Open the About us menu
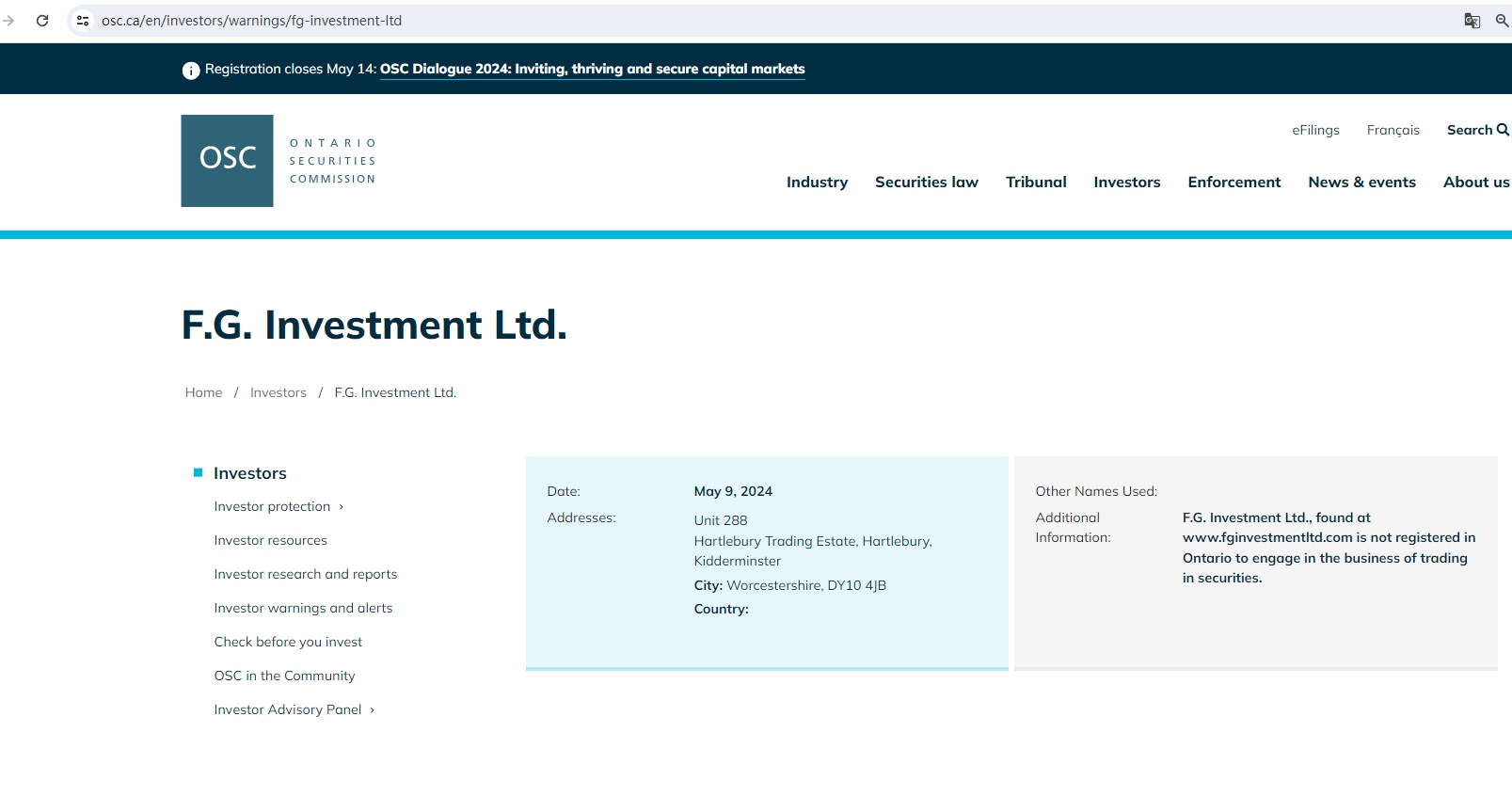Screen dimensions: 1512x796 coord(1476,183)
